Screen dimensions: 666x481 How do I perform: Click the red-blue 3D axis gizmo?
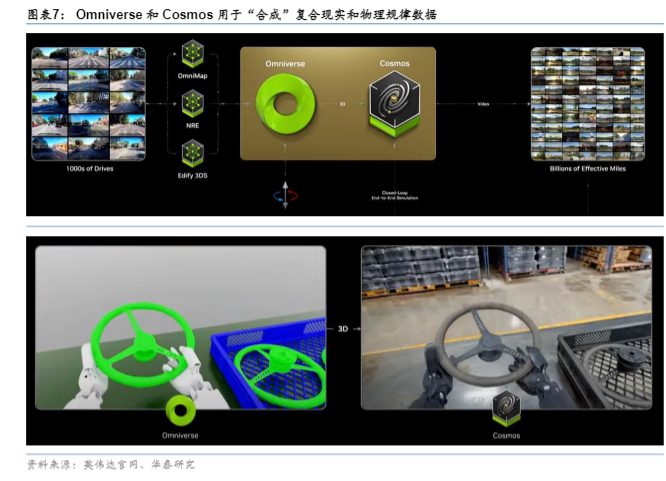(286, 194)
